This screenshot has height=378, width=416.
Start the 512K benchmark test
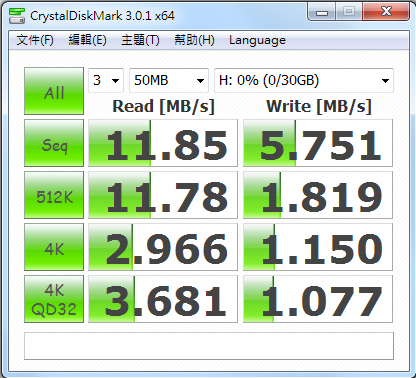[54, 195]
